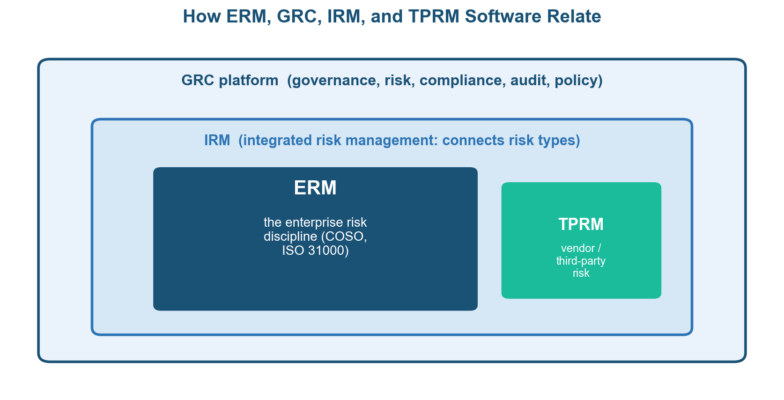Image resolution: width=784 pixels, height=400 pixels.
Task: Click the diagram title "How ERM, GRC, IRM, and TPRM Software Relate"
Action: pyautogui.click(x=392, y=16)
